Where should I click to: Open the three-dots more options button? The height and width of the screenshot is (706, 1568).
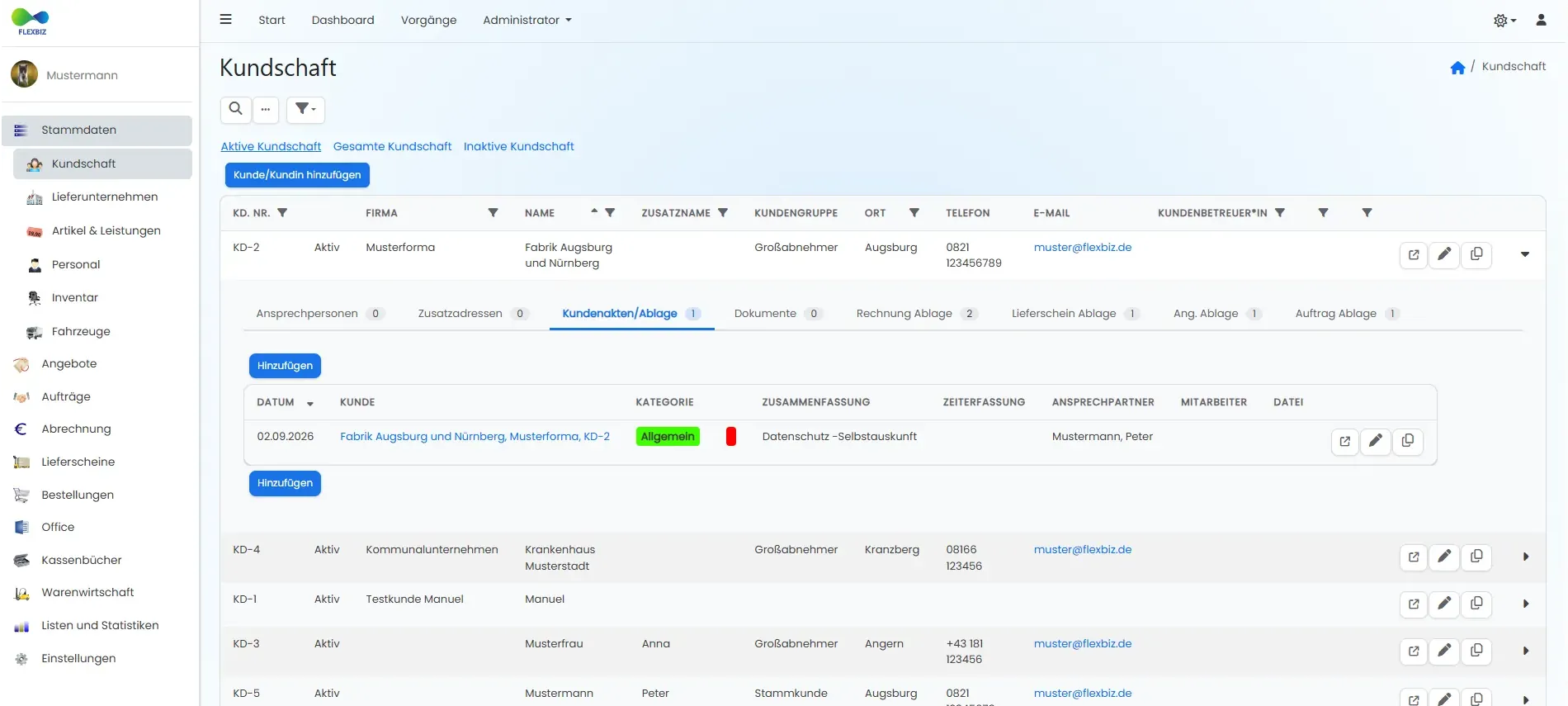[x=266, y=109]
